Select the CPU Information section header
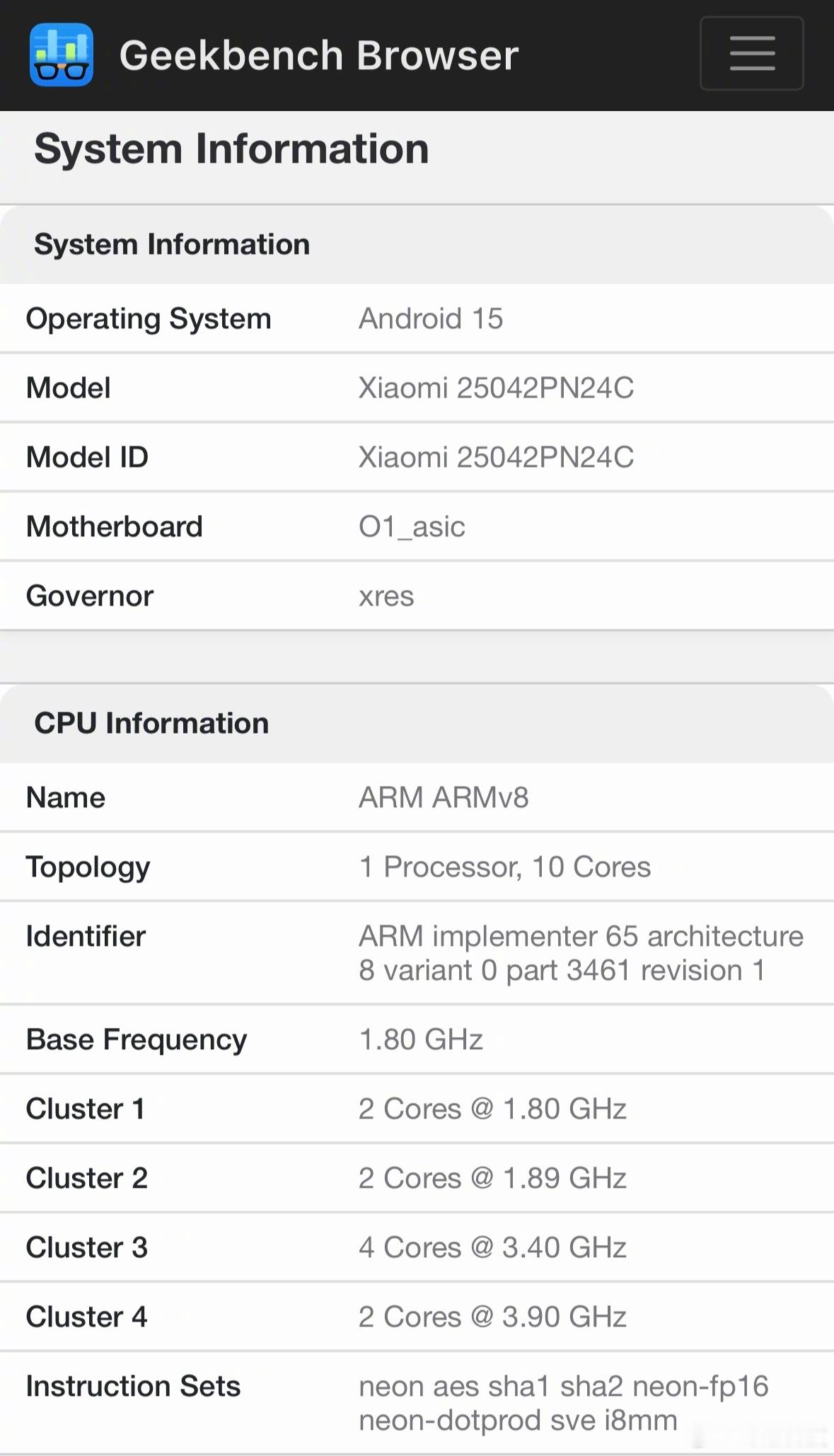 click(151, 723)
